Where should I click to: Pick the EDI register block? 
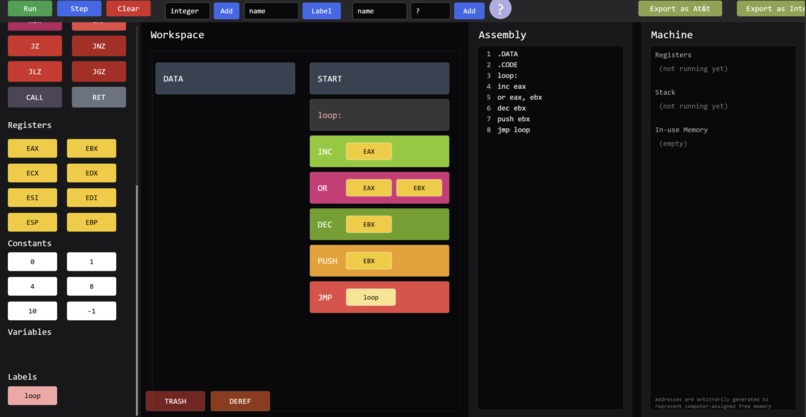coord(91,197)
